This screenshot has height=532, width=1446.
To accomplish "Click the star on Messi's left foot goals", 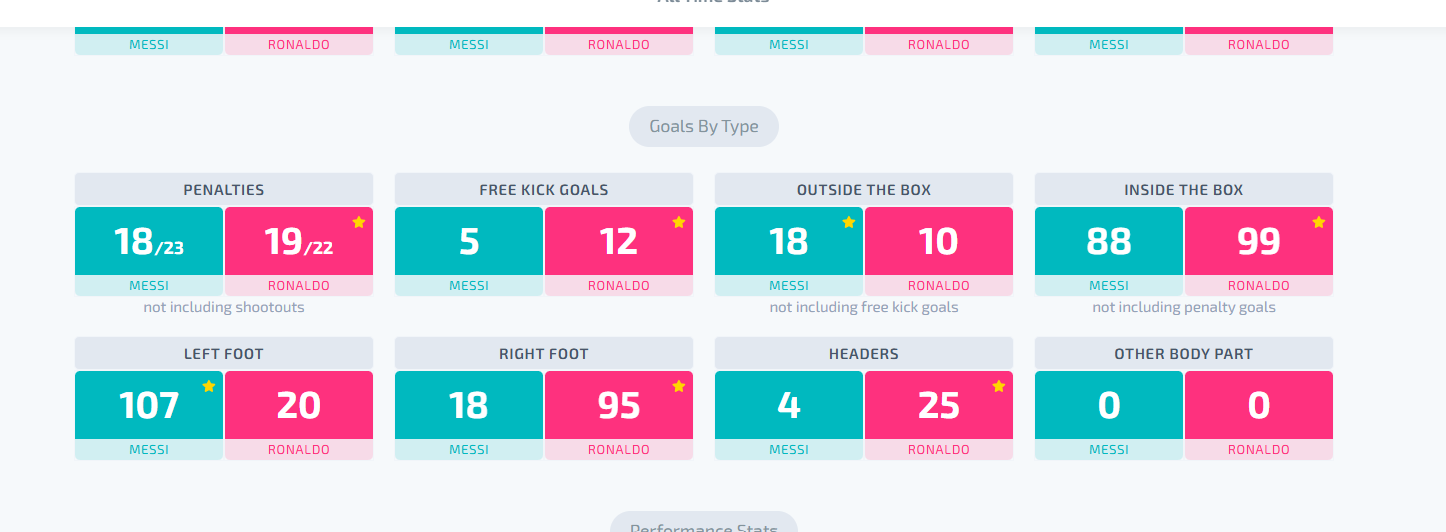I will point(209,386).
